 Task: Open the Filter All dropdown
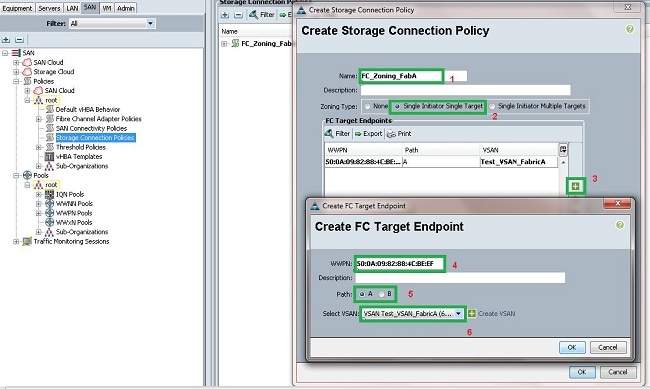[150, 24]
